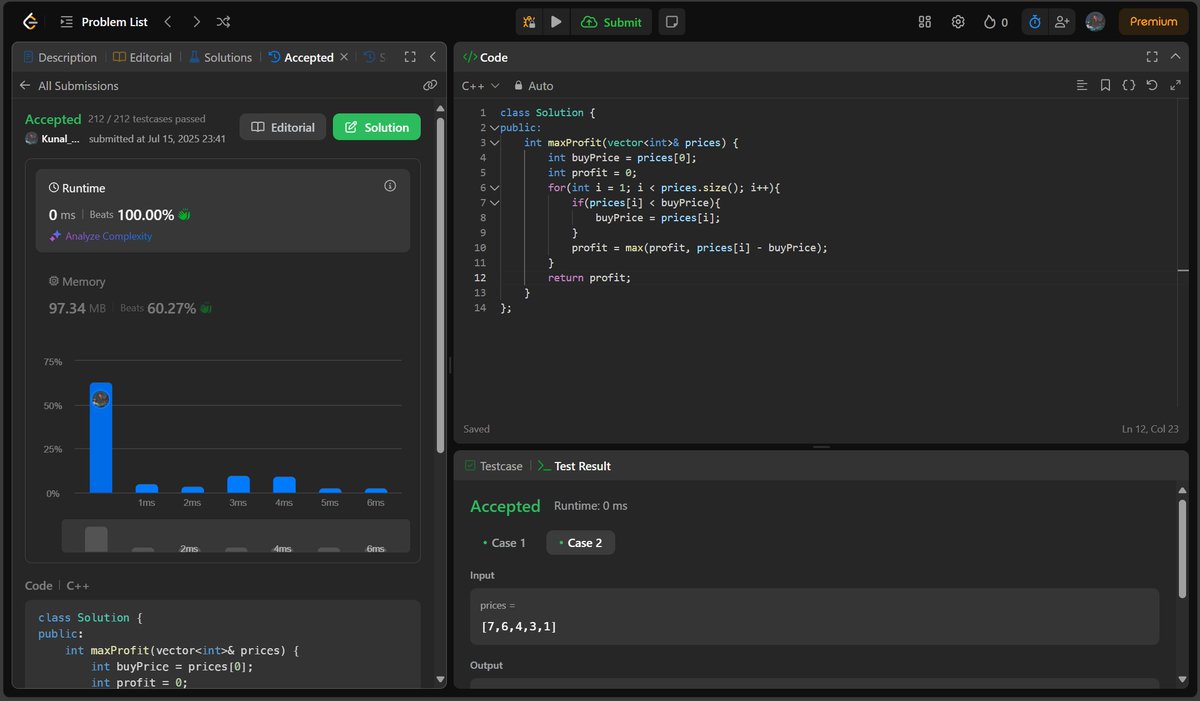Screen dimensions: 1200x701
Task: Go back to All Submissions
Action: (69, 86)
